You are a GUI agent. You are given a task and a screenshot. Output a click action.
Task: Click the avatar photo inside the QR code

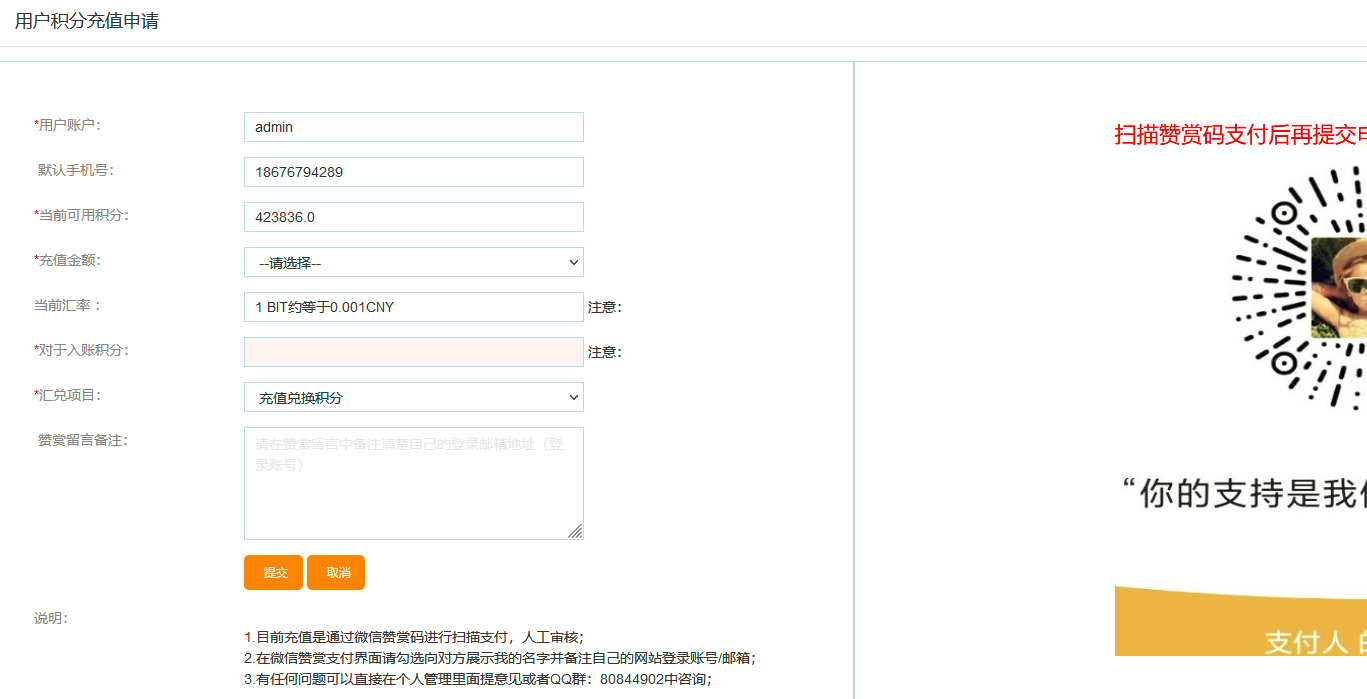pyautogui.click(x=1340, y=288)
